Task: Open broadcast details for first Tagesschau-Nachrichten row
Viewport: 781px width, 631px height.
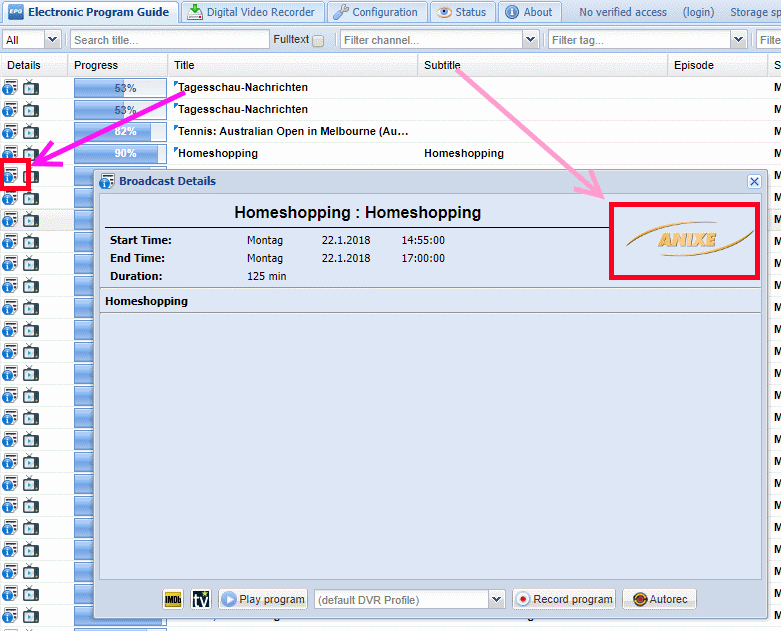Action: [x=10, y=88]
